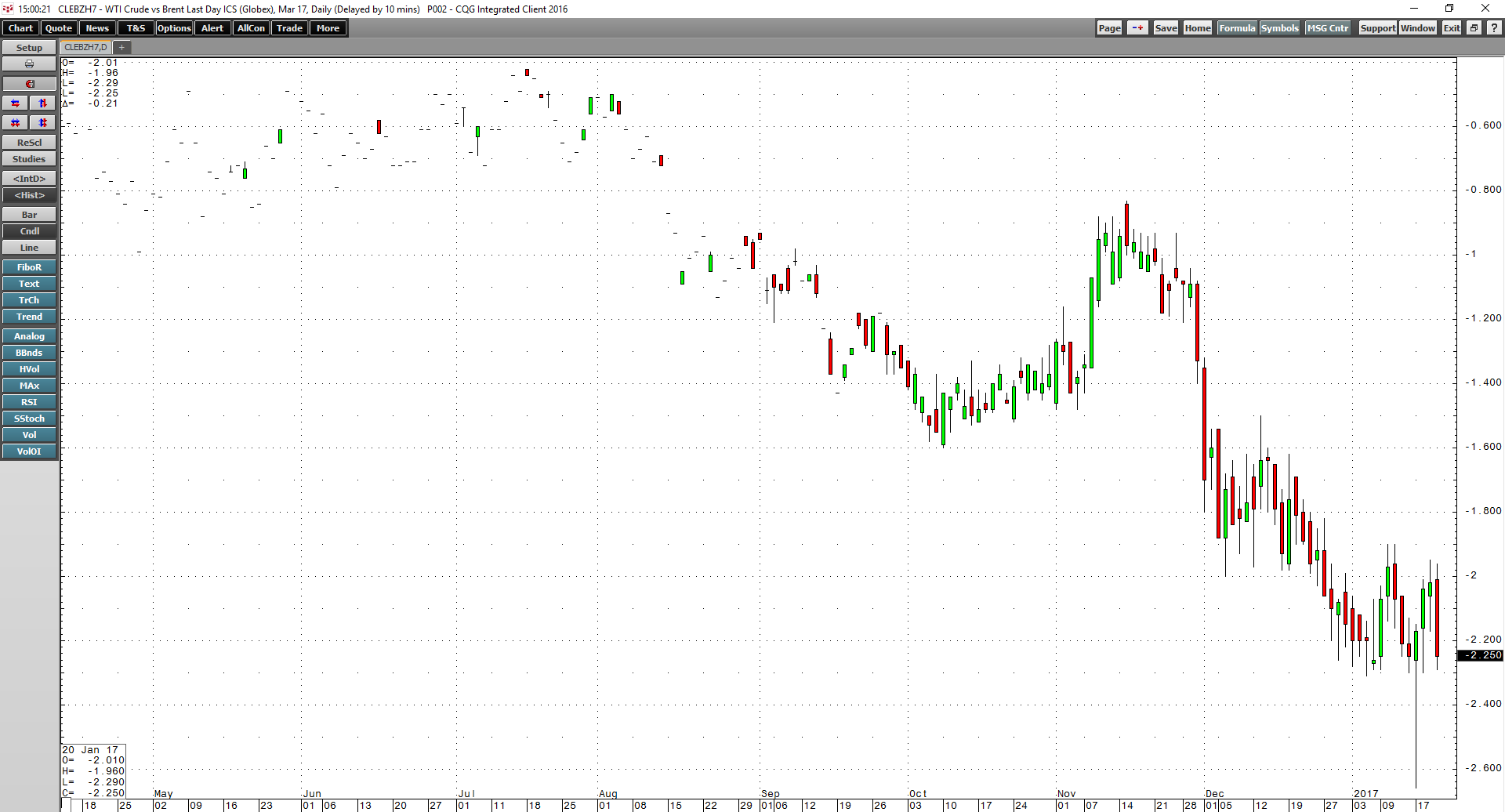Open the T&S menu
This screenshot has width=1505, height=812.
click(136, 28)
